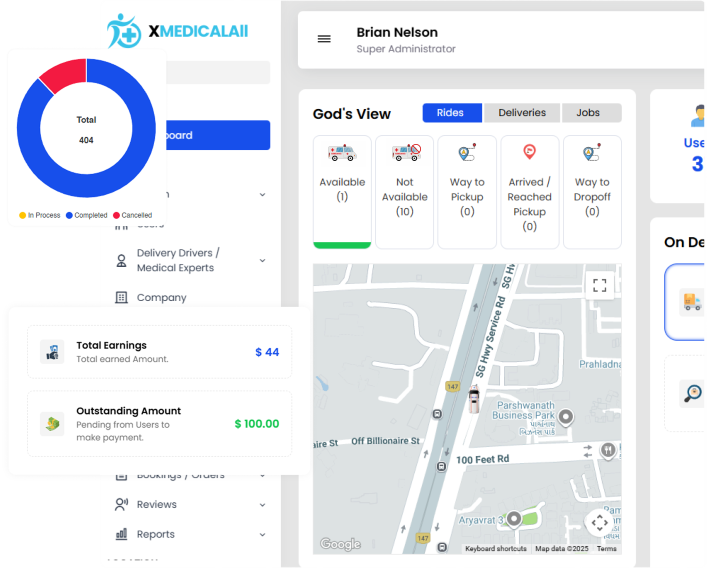Toggle Cancelled legend item

click(x=133, y=215)
